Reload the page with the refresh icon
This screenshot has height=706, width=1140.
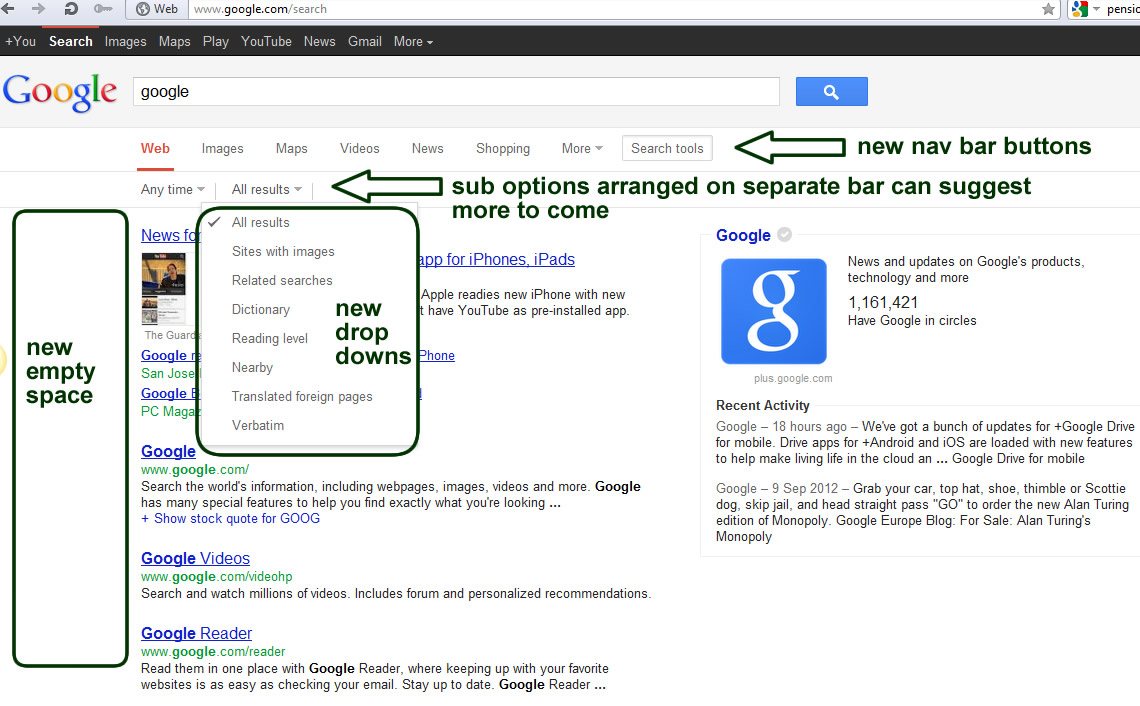point(71,9)
